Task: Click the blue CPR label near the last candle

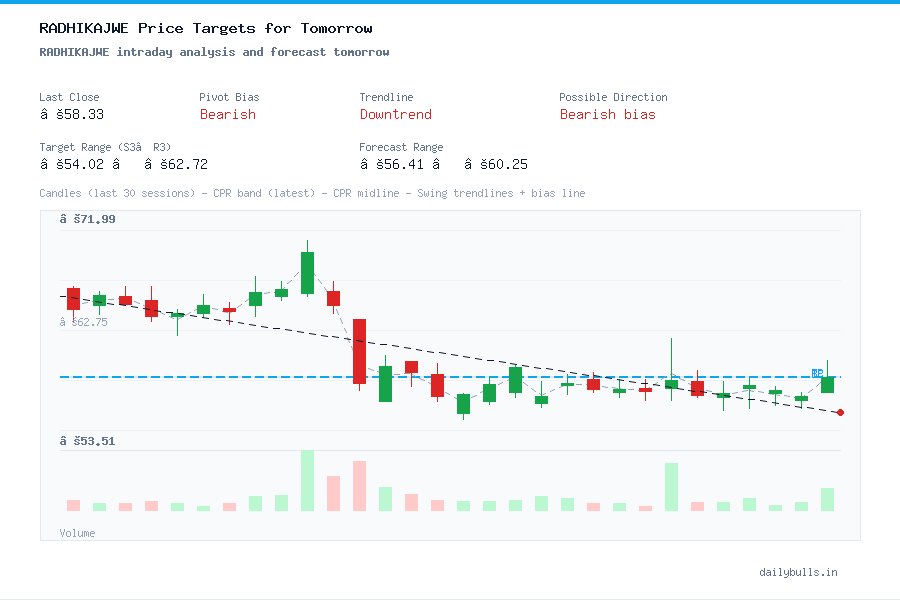Action: (817, 373)
